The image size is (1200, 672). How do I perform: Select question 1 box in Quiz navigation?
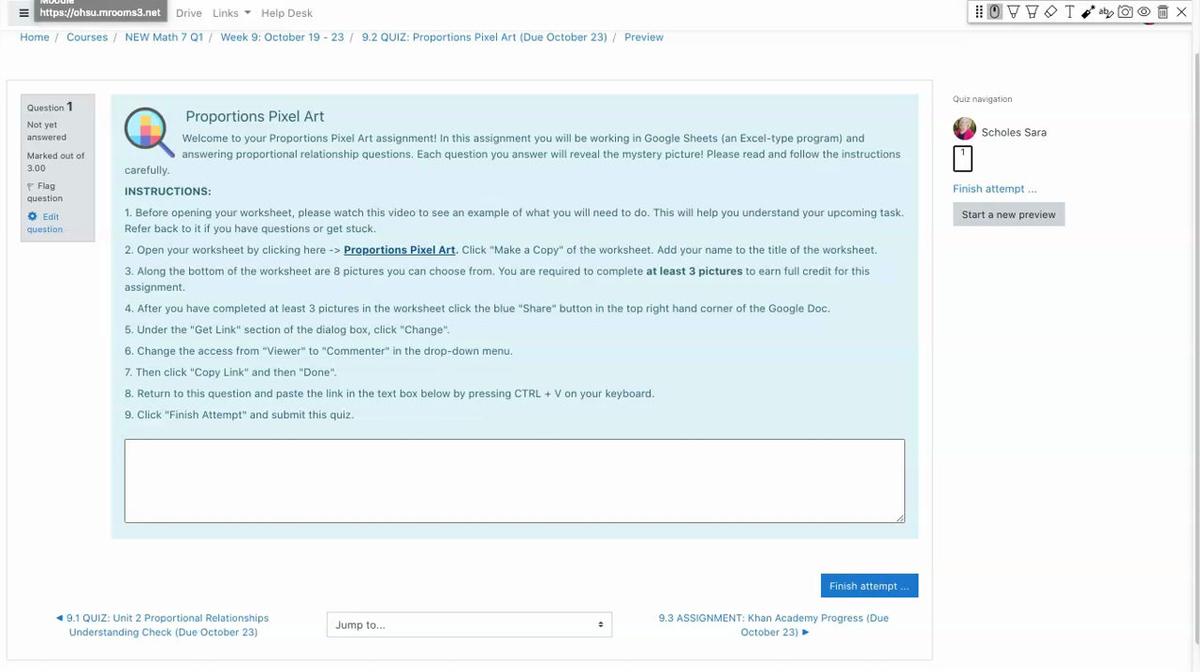963,158
